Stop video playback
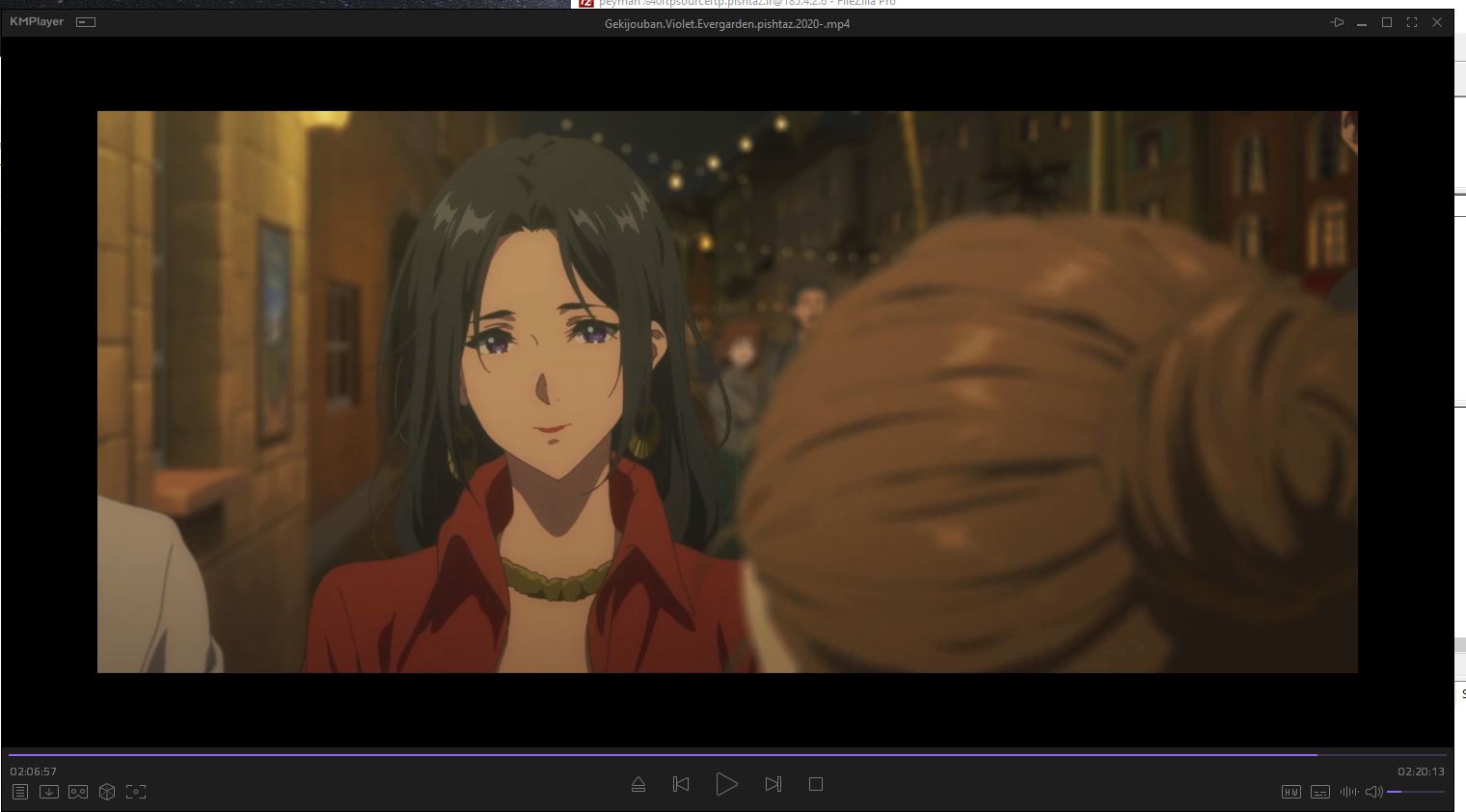The height and width of the screenshot is (812, 1466). (816, 785)
